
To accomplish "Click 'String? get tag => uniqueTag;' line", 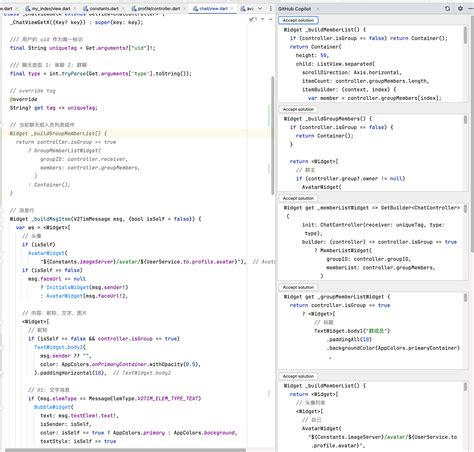I will [53, 108].
